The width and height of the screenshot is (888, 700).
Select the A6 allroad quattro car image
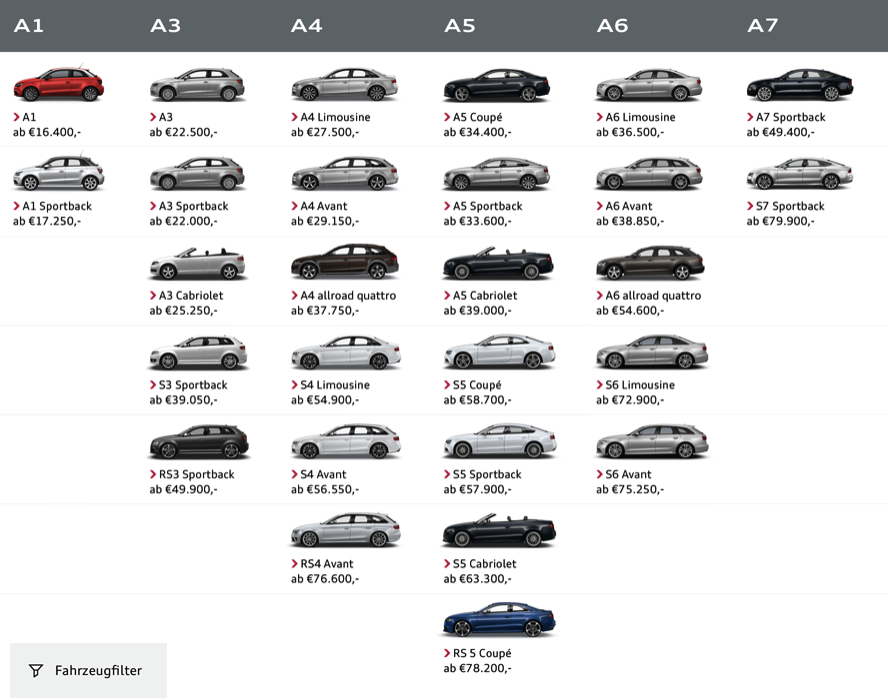650,263
